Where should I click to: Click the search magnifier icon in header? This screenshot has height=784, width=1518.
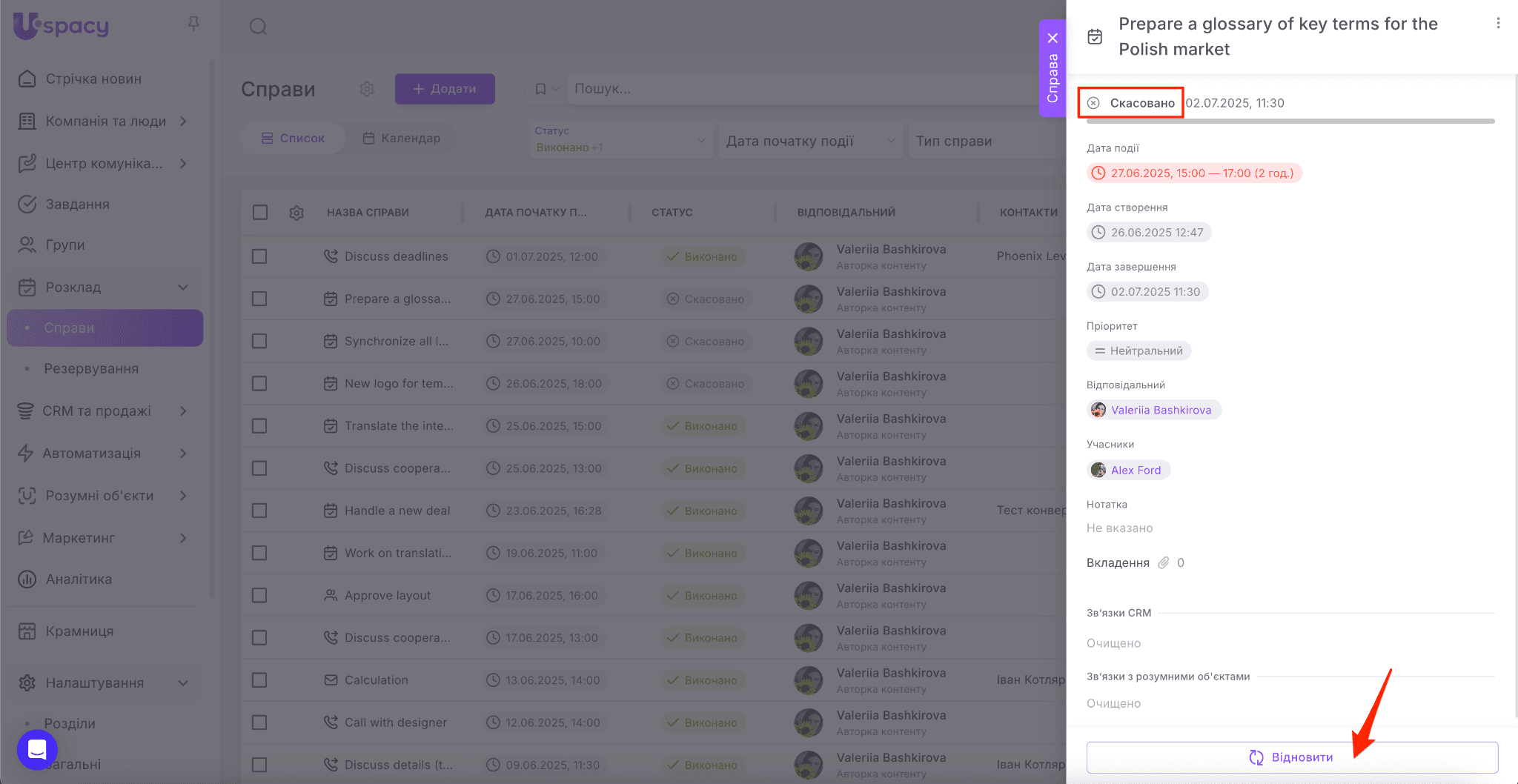tap(258, 27)
